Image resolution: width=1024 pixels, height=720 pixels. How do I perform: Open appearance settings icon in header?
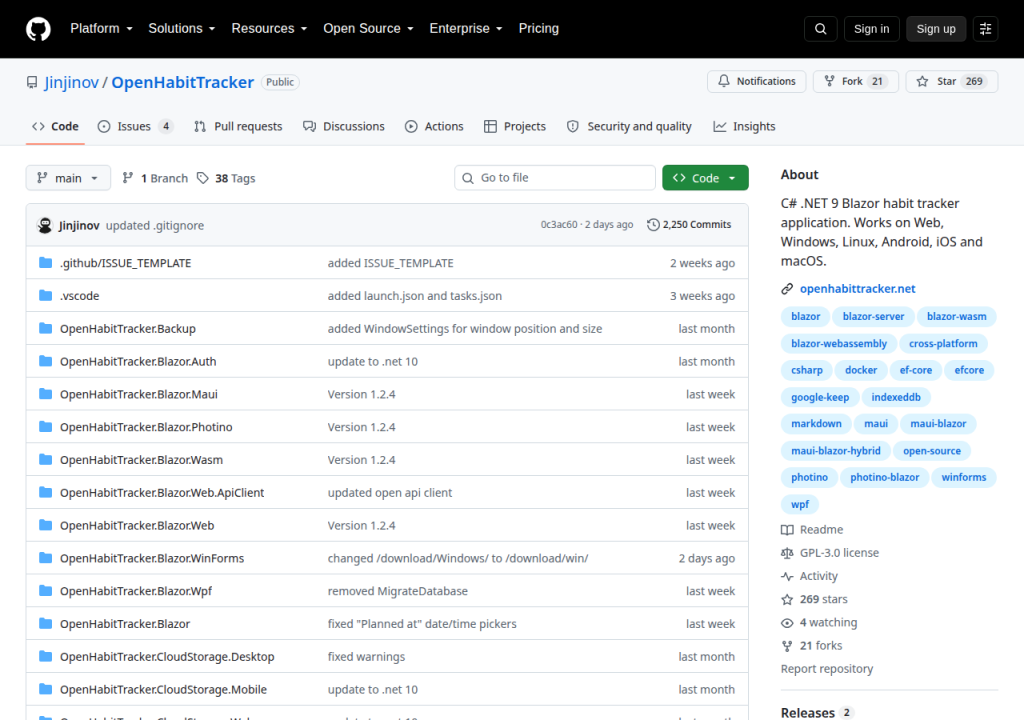point(985,29)
